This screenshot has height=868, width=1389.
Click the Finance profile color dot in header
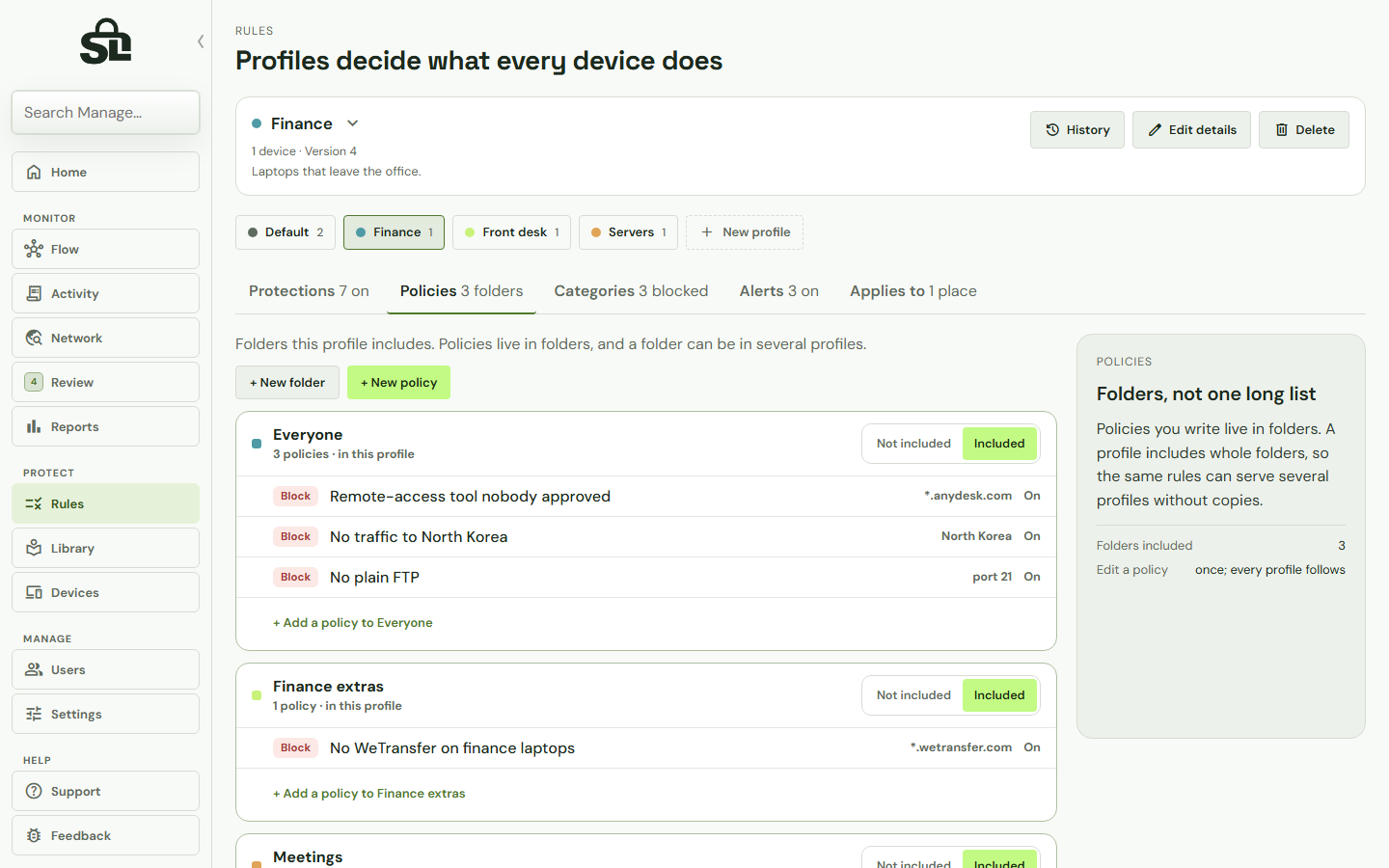[257, 123]
